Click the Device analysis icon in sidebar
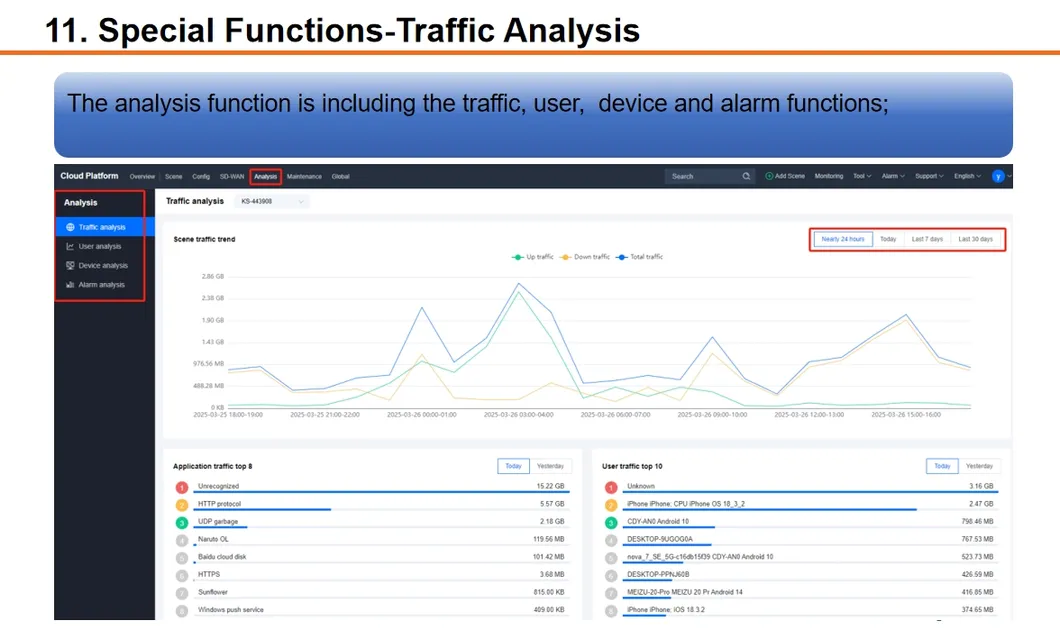Image resolution: width=1060 pixels, height=630 pixels. [x=70, y=266]
